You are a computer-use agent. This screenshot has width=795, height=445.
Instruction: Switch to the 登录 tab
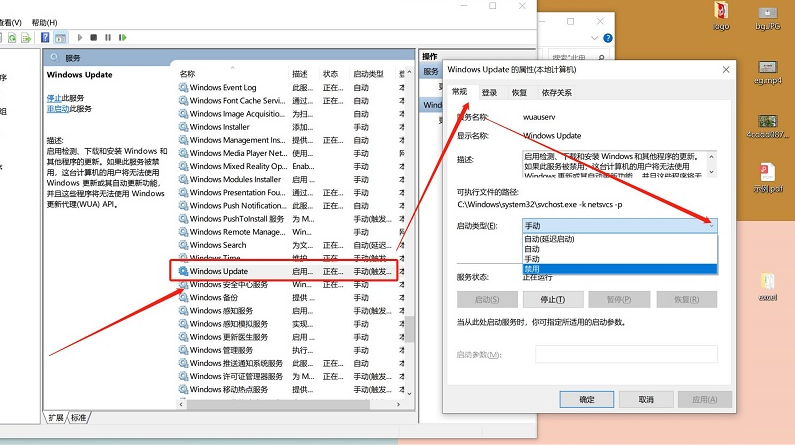tap(489, 92)
